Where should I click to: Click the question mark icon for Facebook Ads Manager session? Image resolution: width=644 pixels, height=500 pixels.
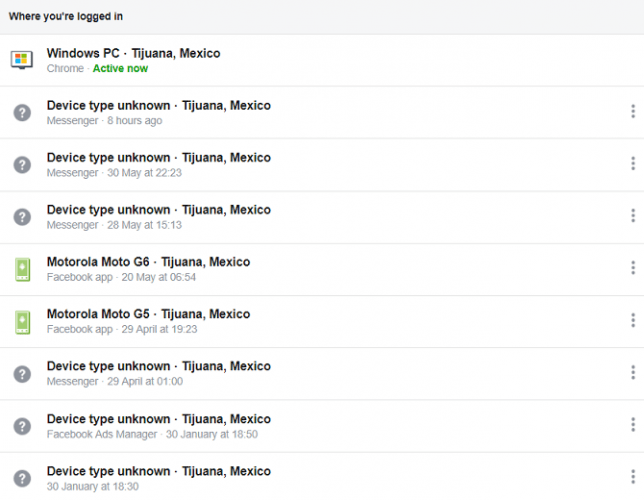22,426
